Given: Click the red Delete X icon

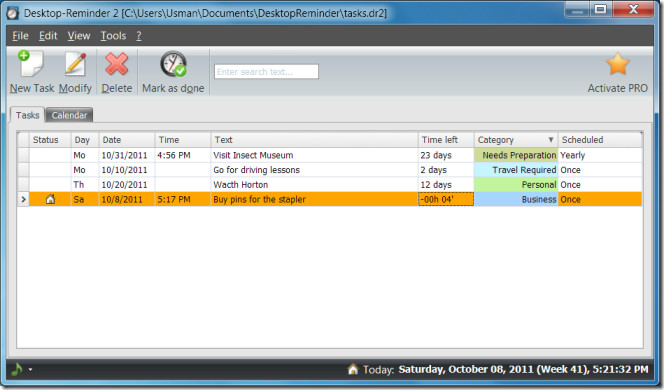Looking at the screenshot, I should (x=116, y=64).
